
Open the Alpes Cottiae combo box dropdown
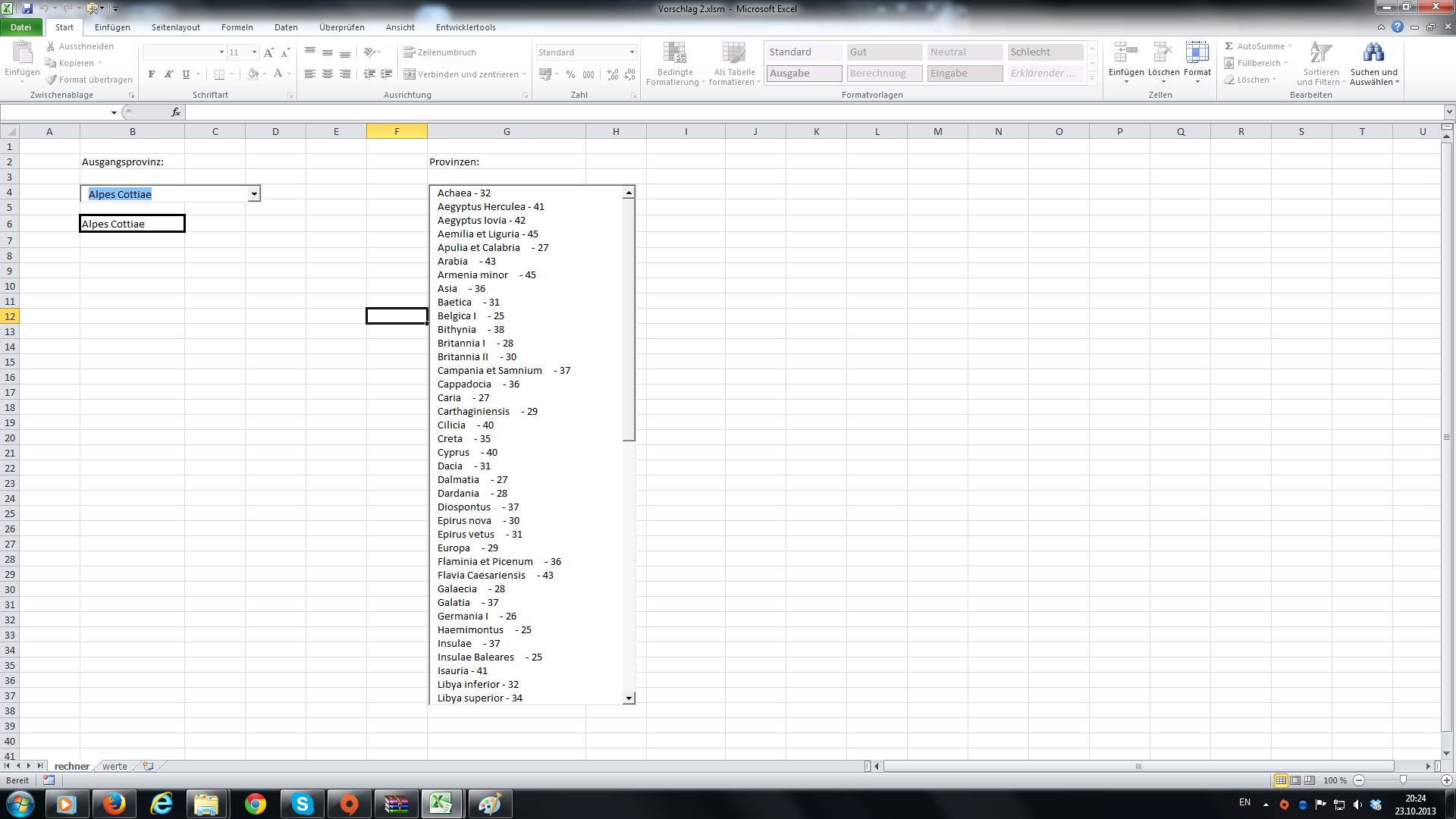click(x=254, y=194)
